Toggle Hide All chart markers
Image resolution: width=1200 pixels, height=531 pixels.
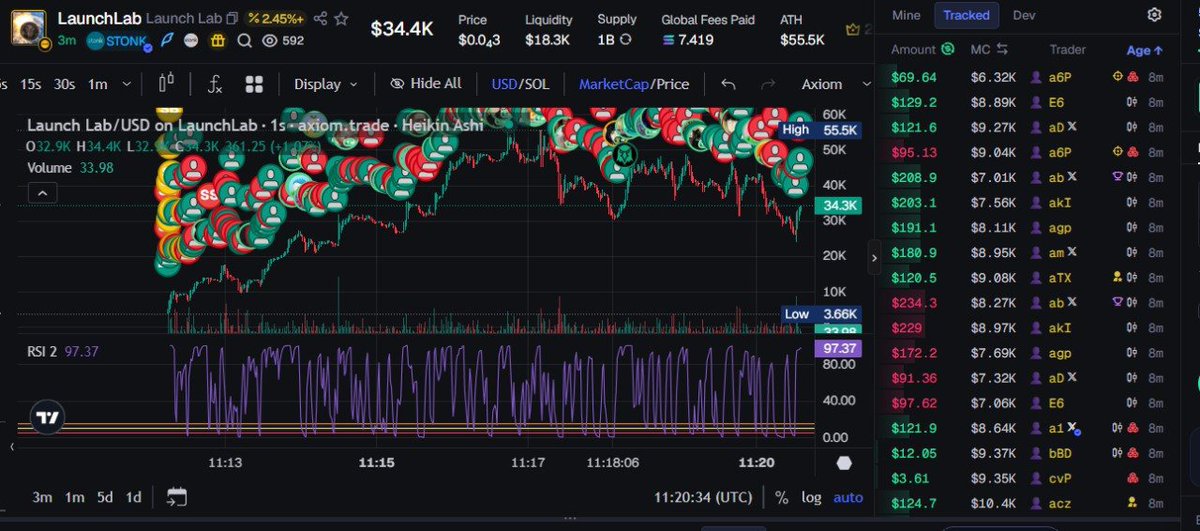(x=426, y=84)
